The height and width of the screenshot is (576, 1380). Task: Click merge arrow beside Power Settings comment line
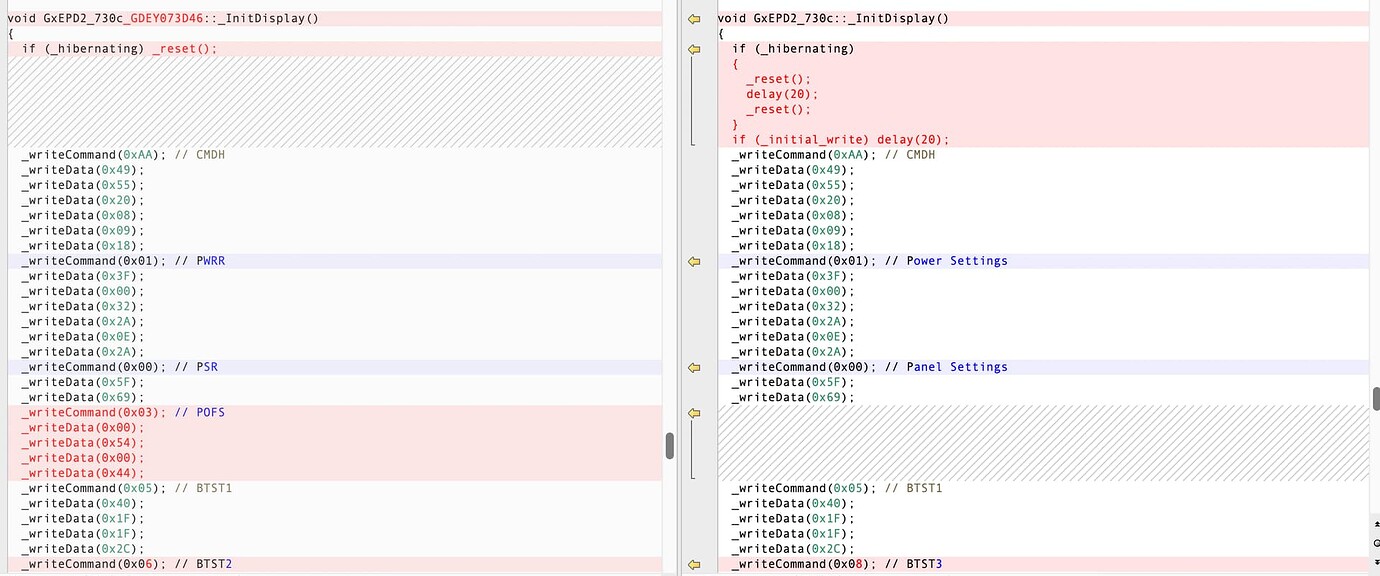click(694, 261)
